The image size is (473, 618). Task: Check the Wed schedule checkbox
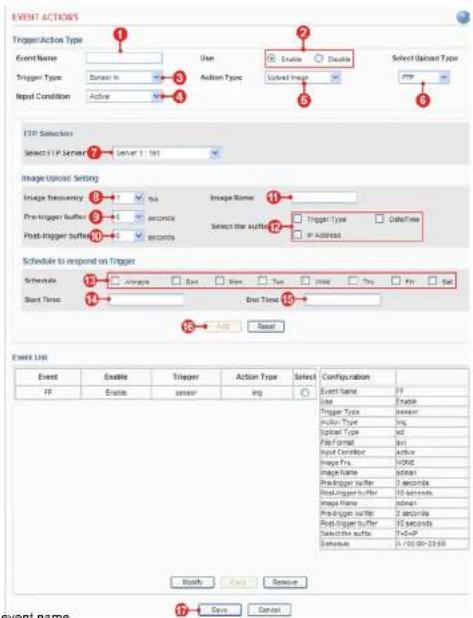pyautogui.click(x=305, y=281)
